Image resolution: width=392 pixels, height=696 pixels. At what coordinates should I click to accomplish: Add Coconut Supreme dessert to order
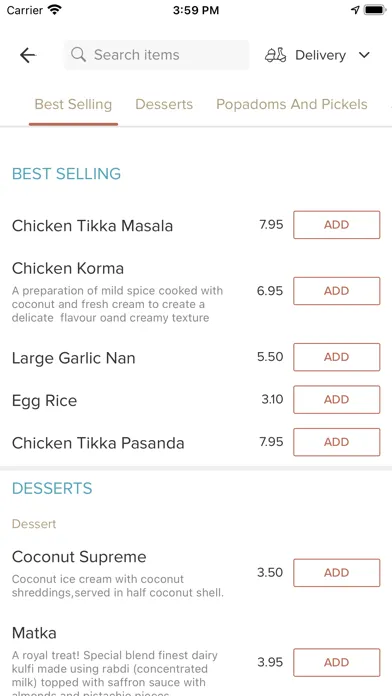(337, 573)
